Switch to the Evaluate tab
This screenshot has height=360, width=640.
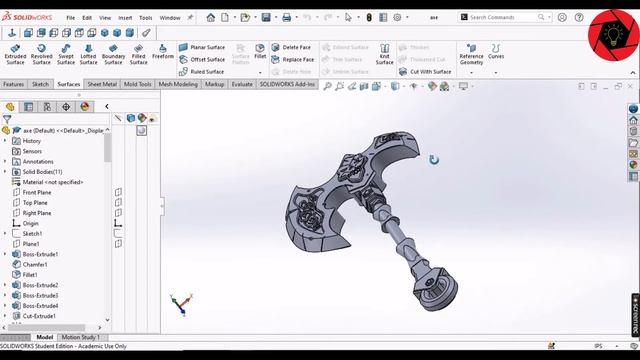click(242, 84)
